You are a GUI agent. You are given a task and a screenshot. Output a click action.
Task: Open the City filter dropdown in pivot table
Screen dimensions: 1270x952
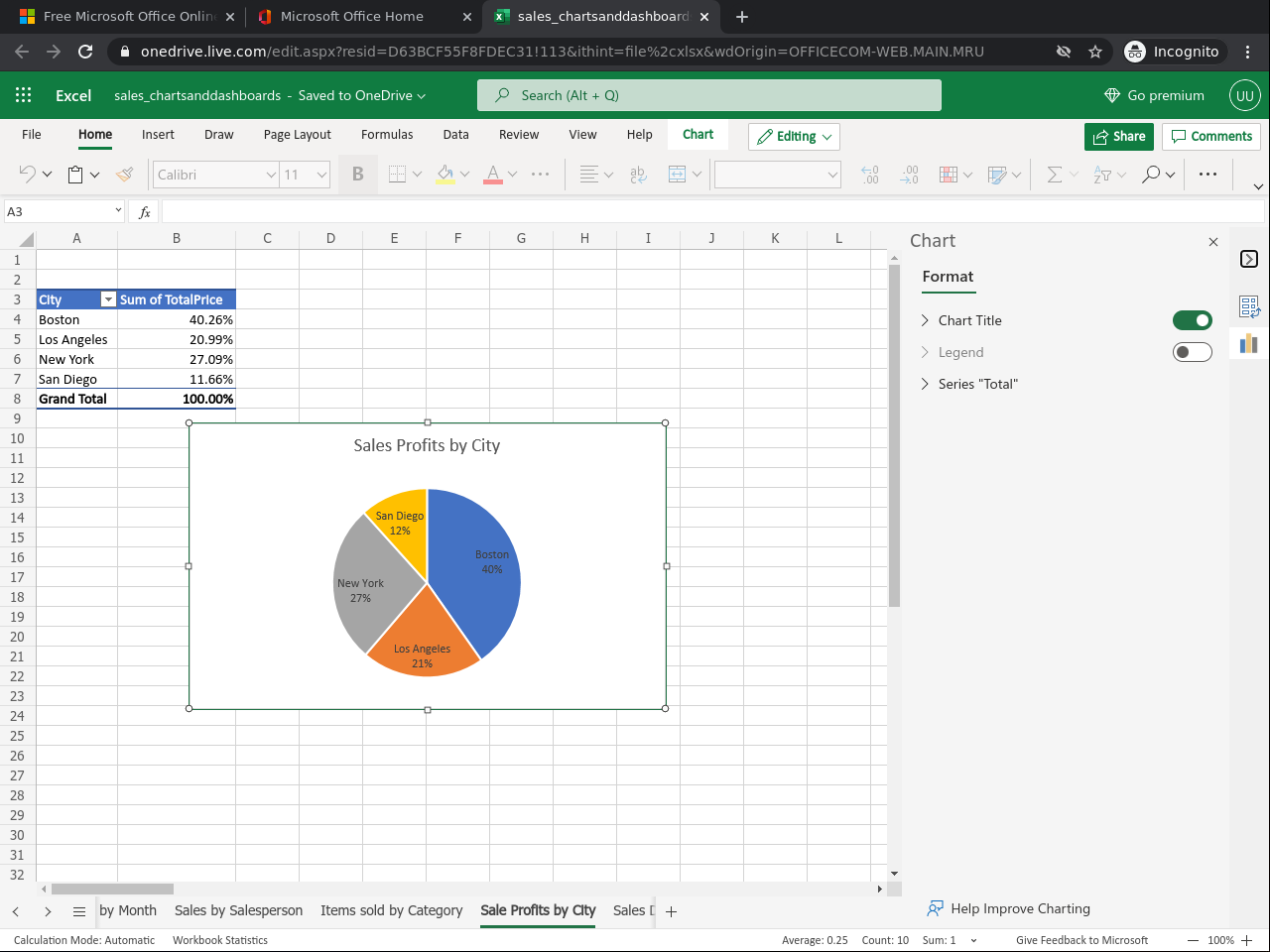tap(108, 299)
